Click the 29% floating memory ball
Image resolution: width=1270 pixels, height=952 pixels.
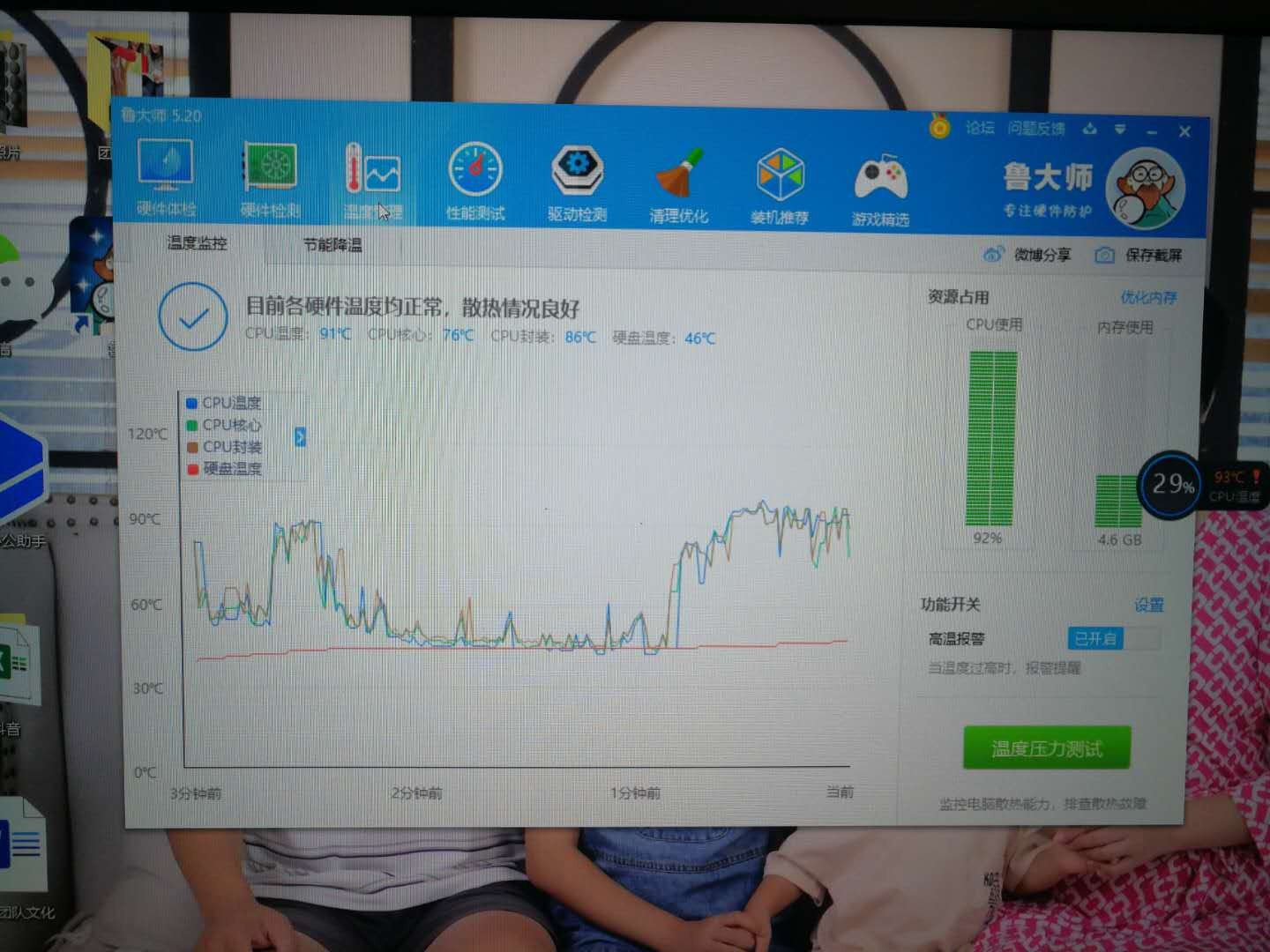click(1170, 484)
